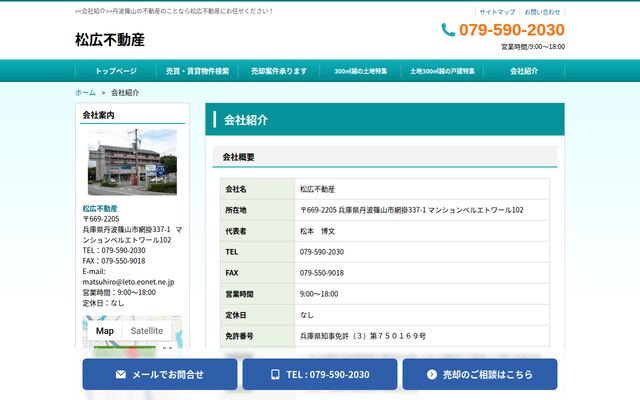Open the サイトマップ link

(x=497, y=12)
